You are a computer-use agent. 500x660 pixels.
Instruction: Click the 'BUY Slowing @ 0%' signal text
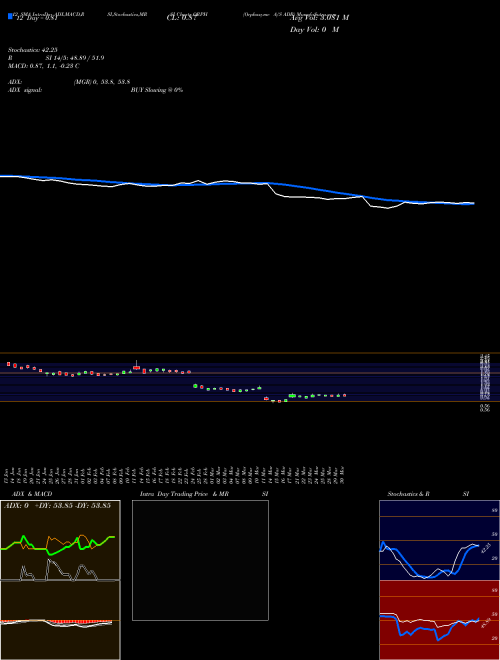157,90
